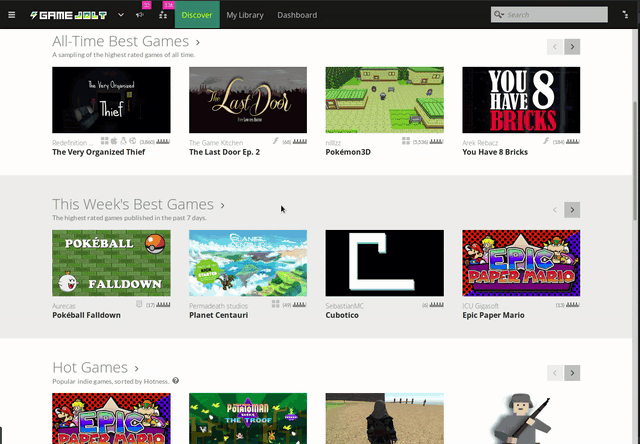Viewport: 640px width, 444px height.
Task: Click Linux icon on The Very Organized Thief
Action: pos(123,141)
